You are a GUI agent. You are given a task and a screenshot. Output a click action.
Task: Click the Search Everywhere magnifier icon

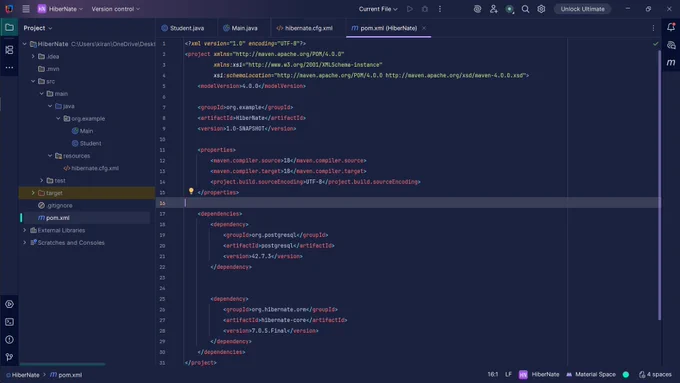[x=525, y=9]
